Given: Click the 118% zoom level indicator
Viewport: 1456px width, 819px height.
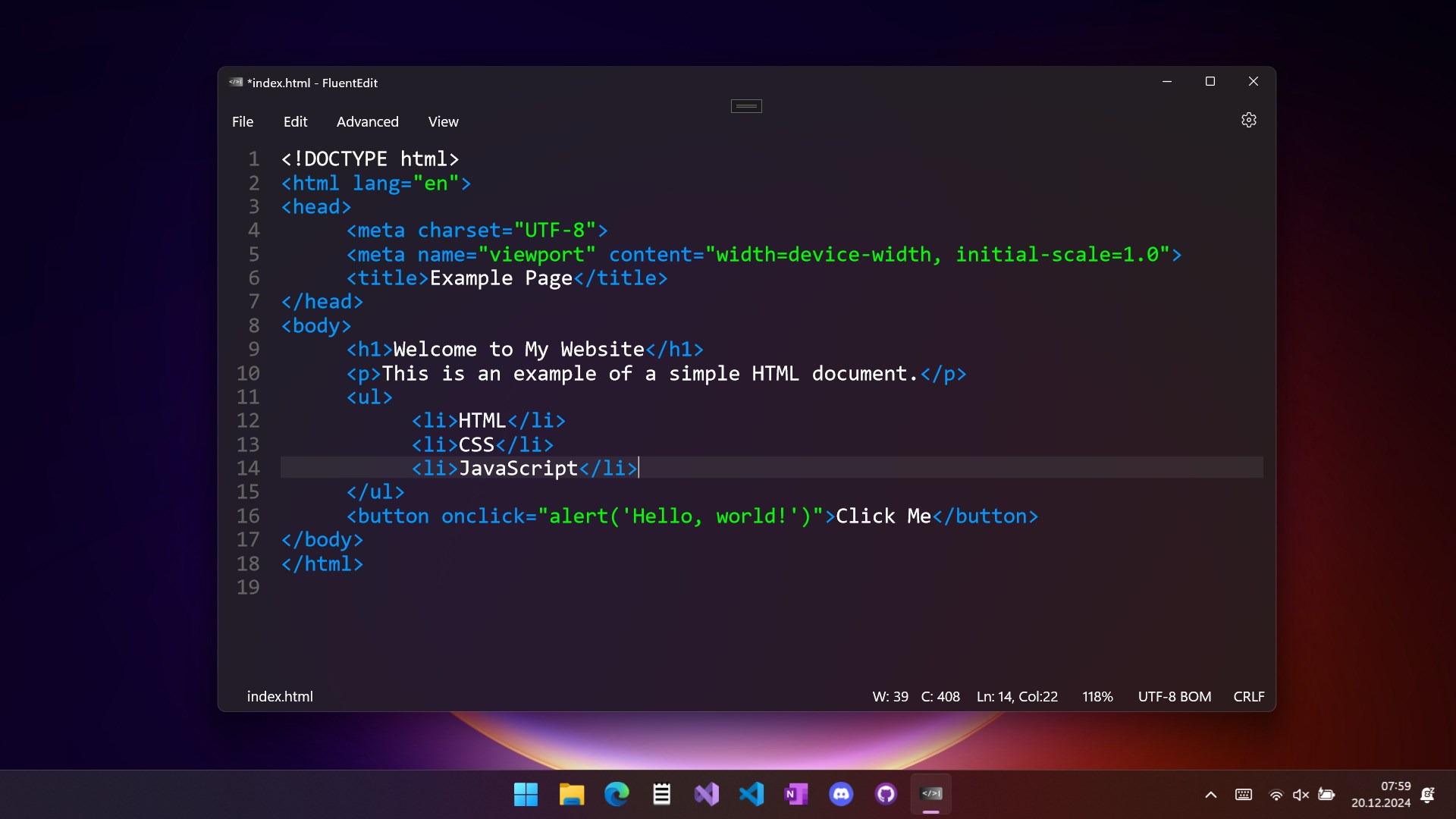Looking at the screenshot, I should [x=1097, y=696].
